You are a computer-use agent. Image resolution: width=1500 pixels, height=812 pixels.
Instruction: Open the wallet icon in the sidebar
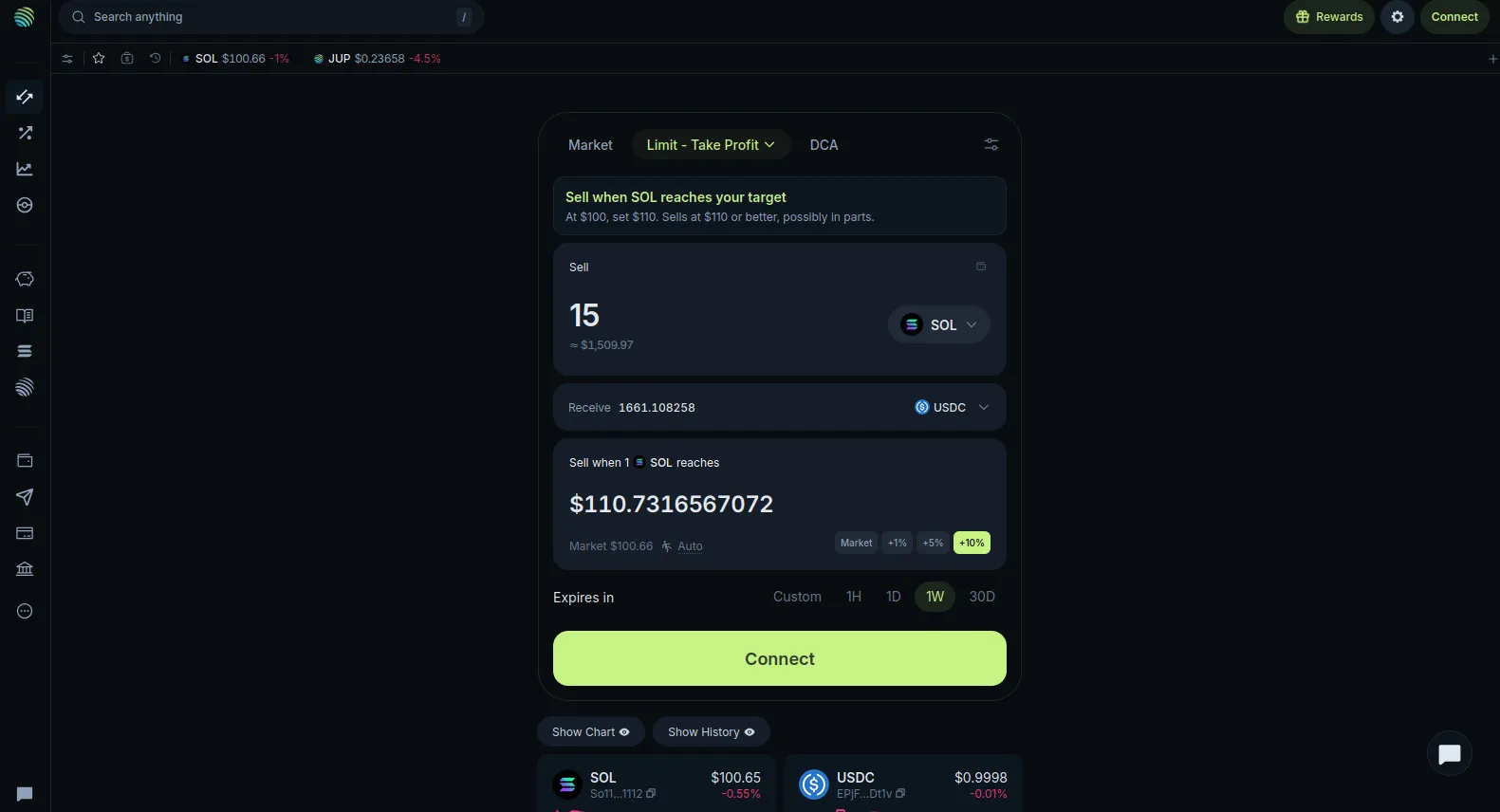(x=25, y=460)
